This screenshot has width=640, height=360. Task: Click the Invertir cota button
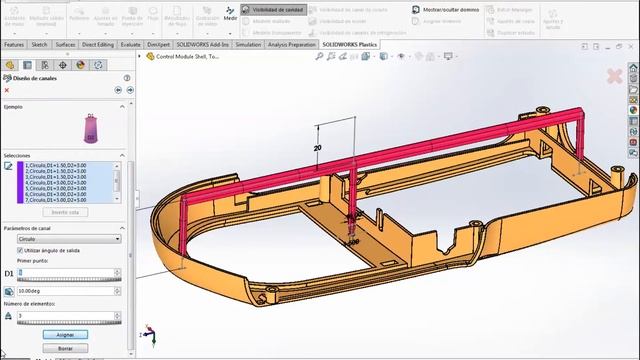(65, 212)
